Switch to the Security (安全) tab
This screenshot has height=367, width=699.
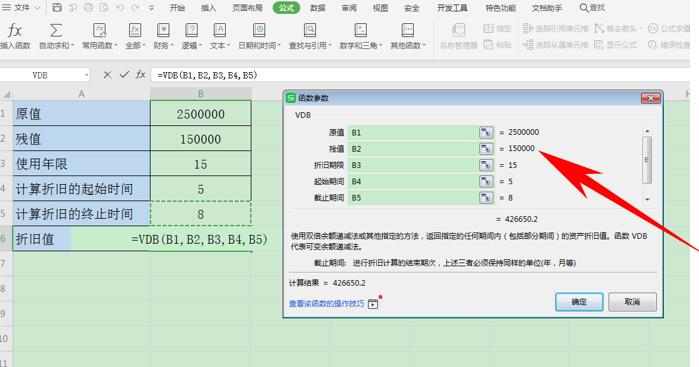pyautogui.click(x=411, y=8)
